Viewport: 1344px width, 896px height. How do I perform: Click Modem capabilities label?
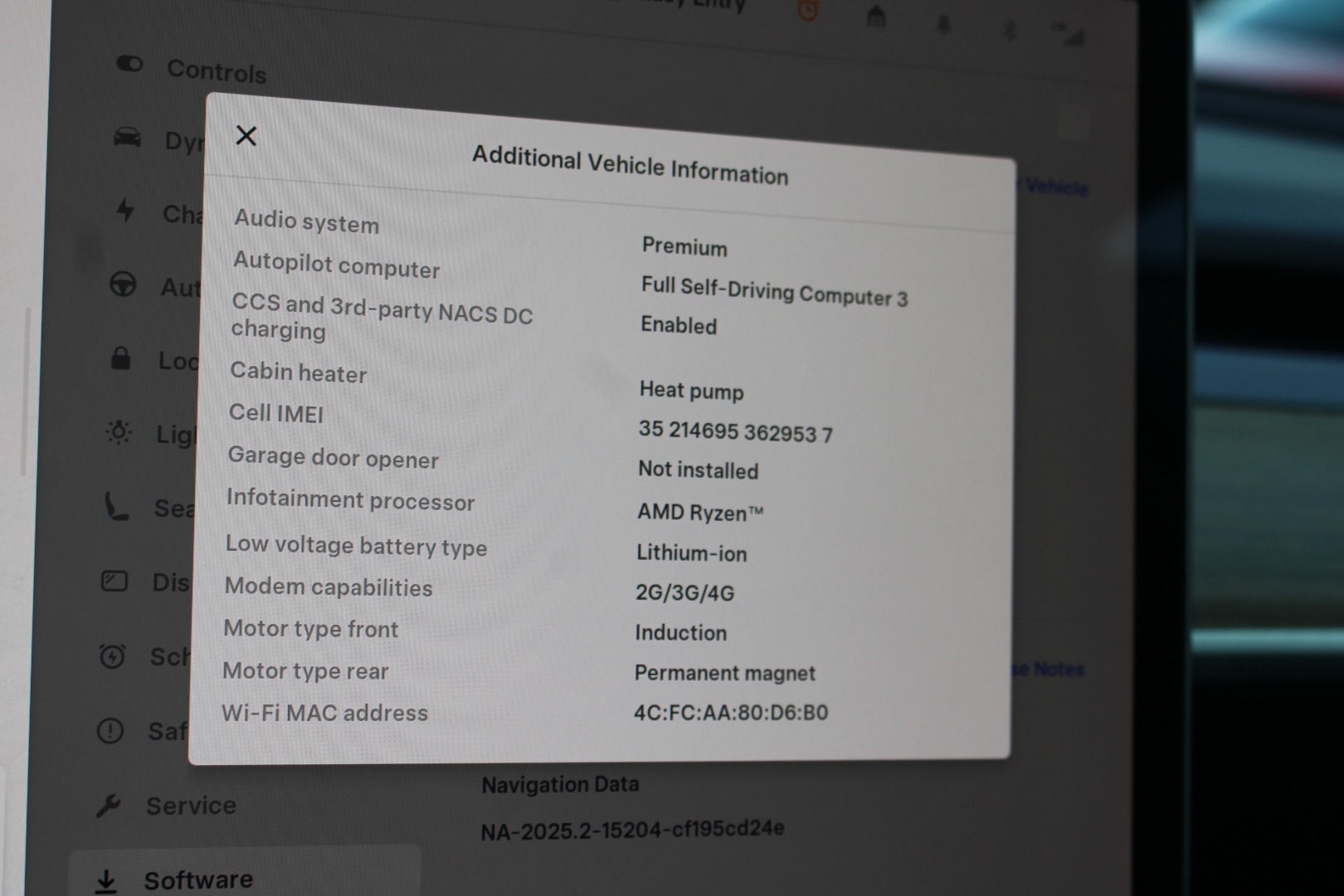pyautogui.click(x=329, y=587)
